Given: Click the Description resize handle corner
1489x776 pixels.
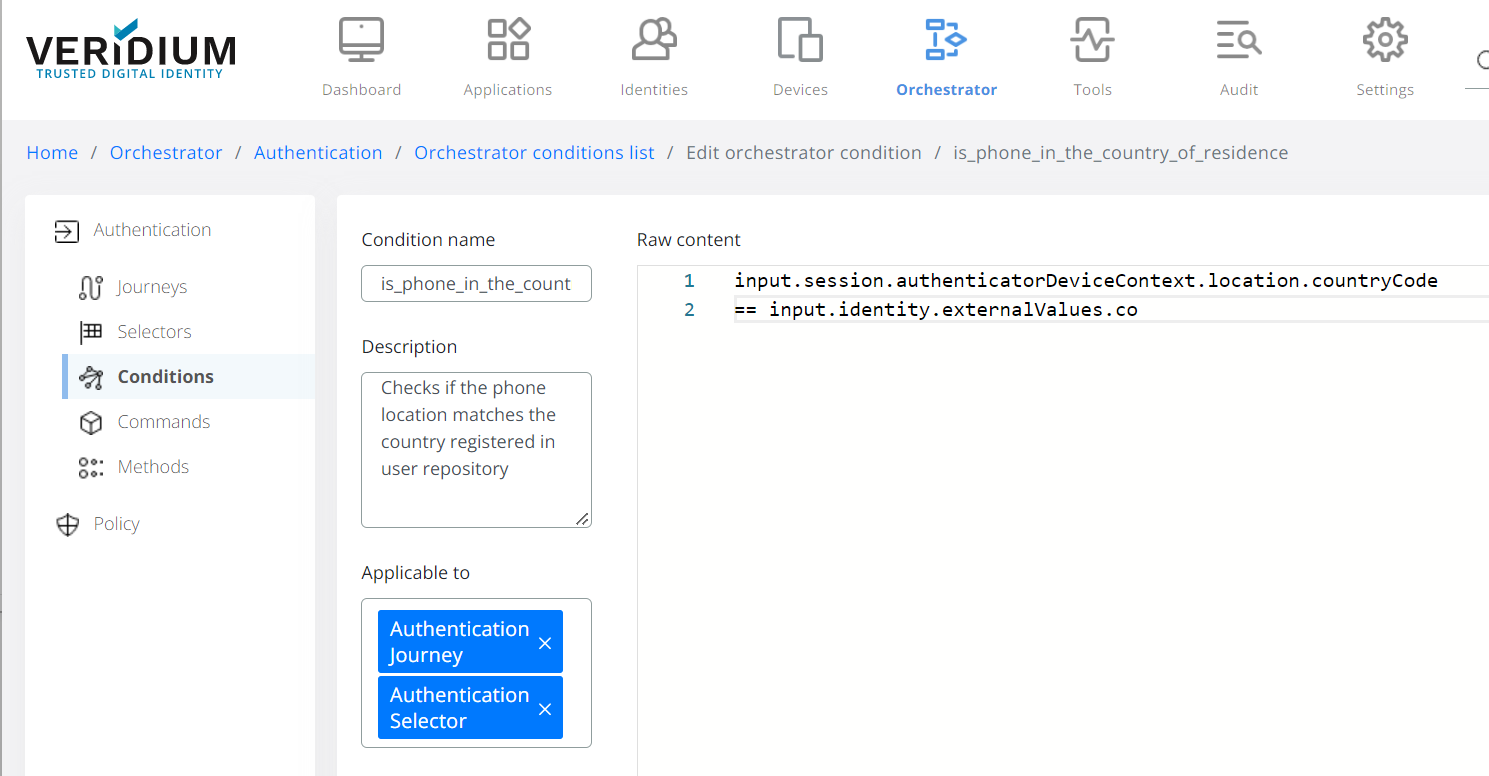Looking at the screenshot, I should (583, 519).
